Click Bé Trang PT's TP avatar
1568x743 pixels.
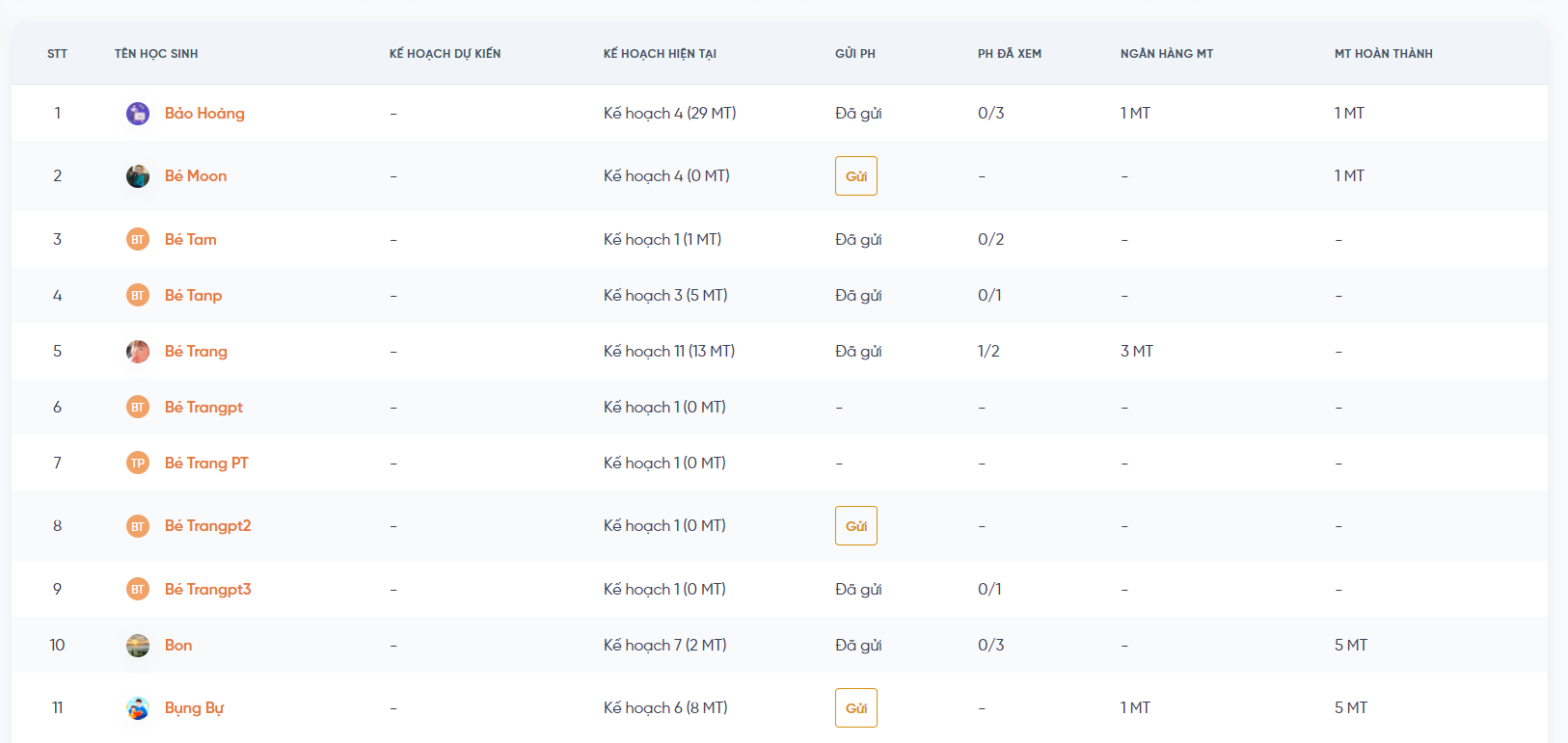tap(138, 464)
